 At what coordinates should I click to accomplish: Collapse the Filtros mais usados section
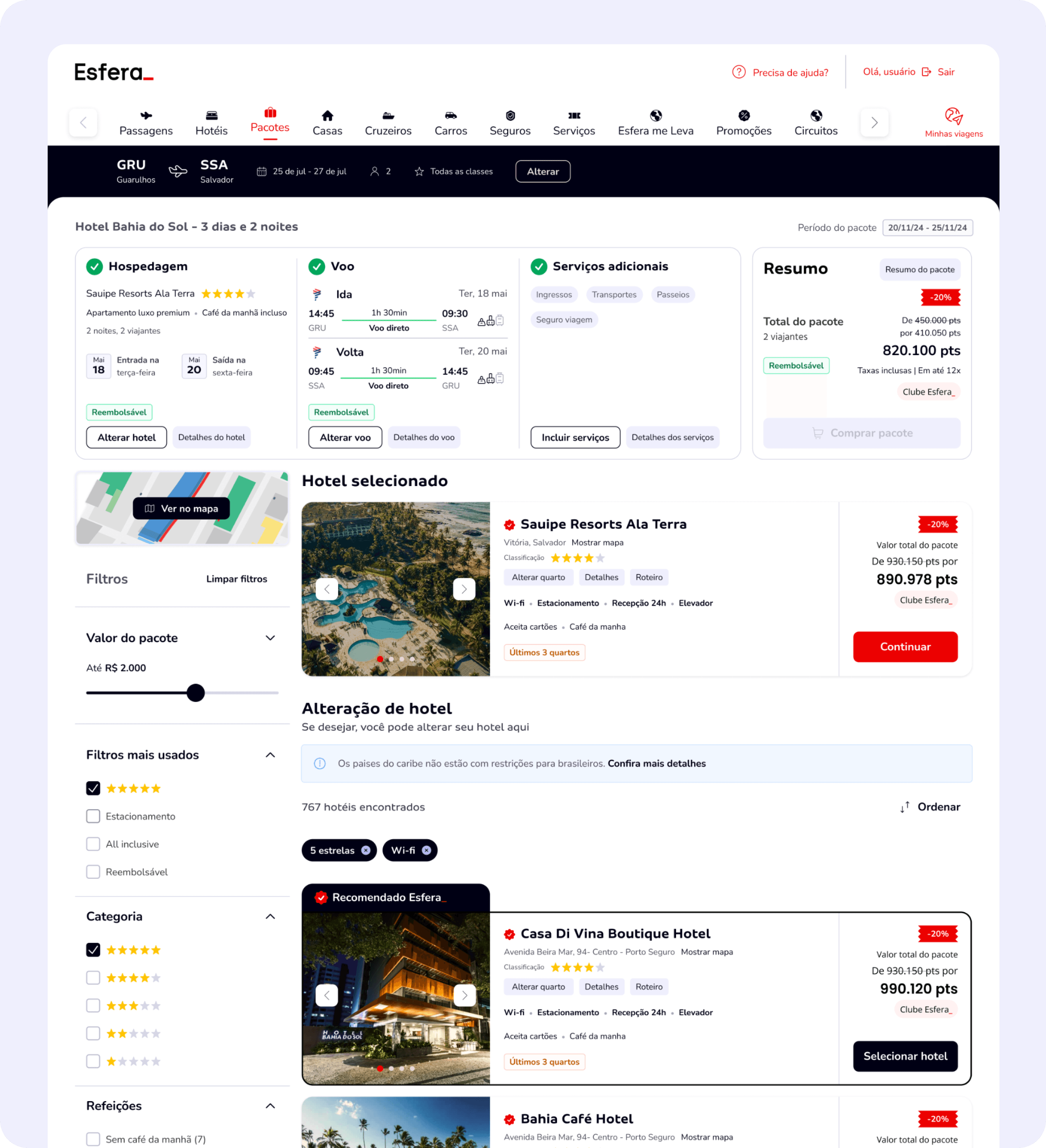coord(270,755)
